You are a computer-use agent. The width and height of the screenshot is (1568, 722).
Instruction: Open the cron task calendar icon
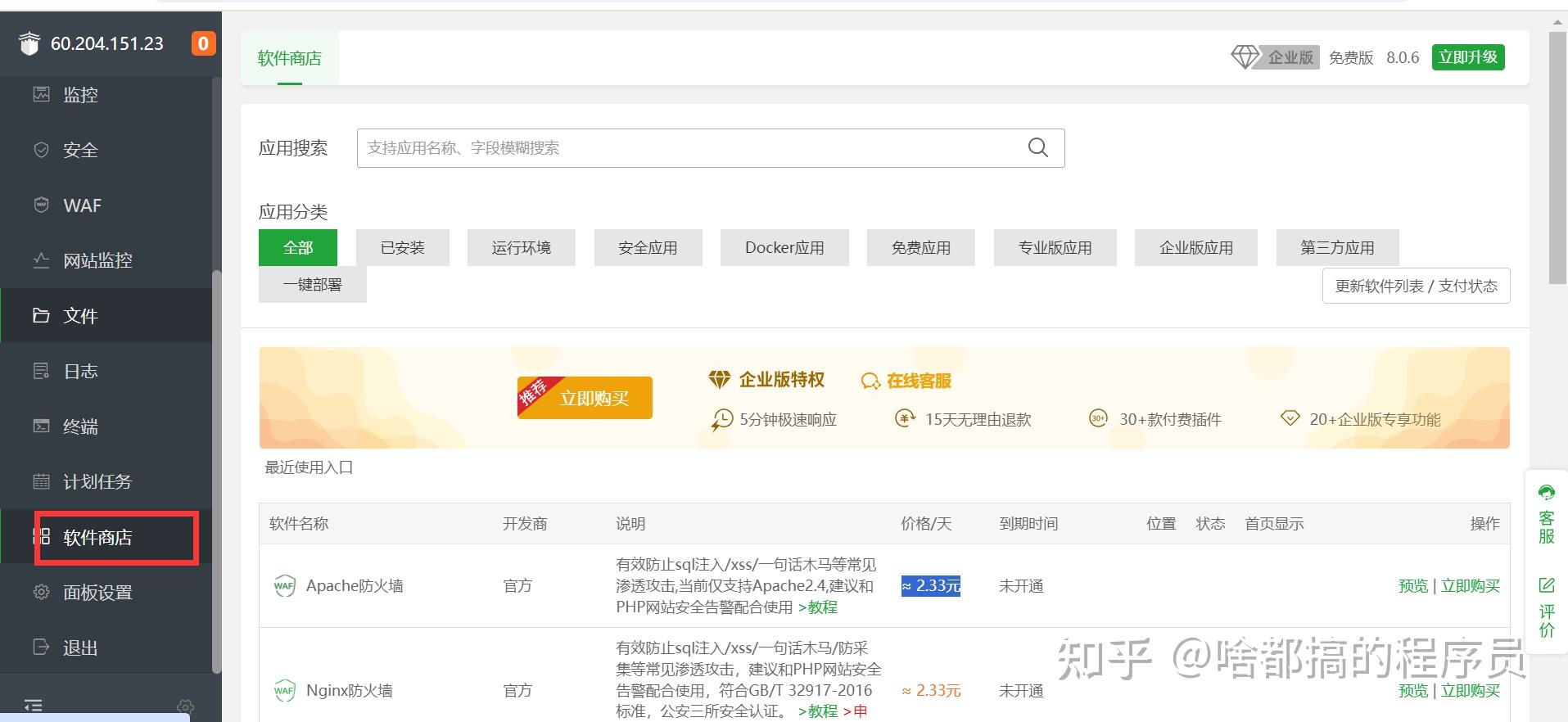(41, 481)
